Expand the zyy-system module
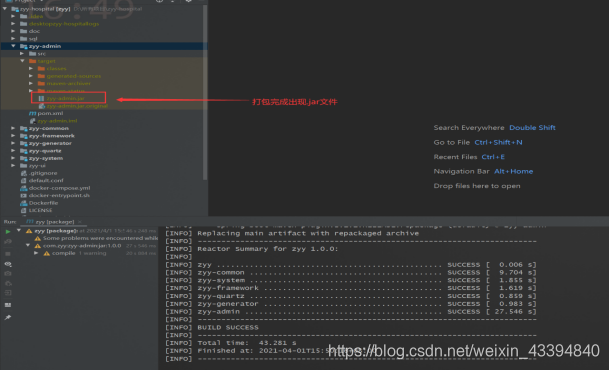Viewport: 610px width, 370px height. tap(13, 158)
